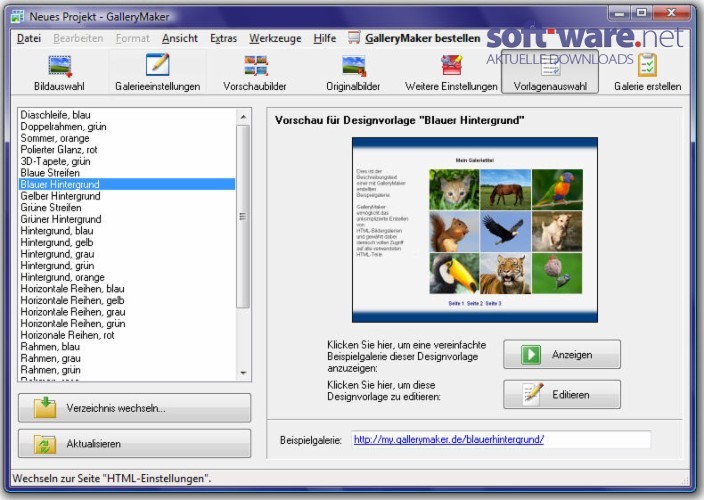Open the Hilfe menu
Viewport: 704px width, 500px height.
coord(325,39)
